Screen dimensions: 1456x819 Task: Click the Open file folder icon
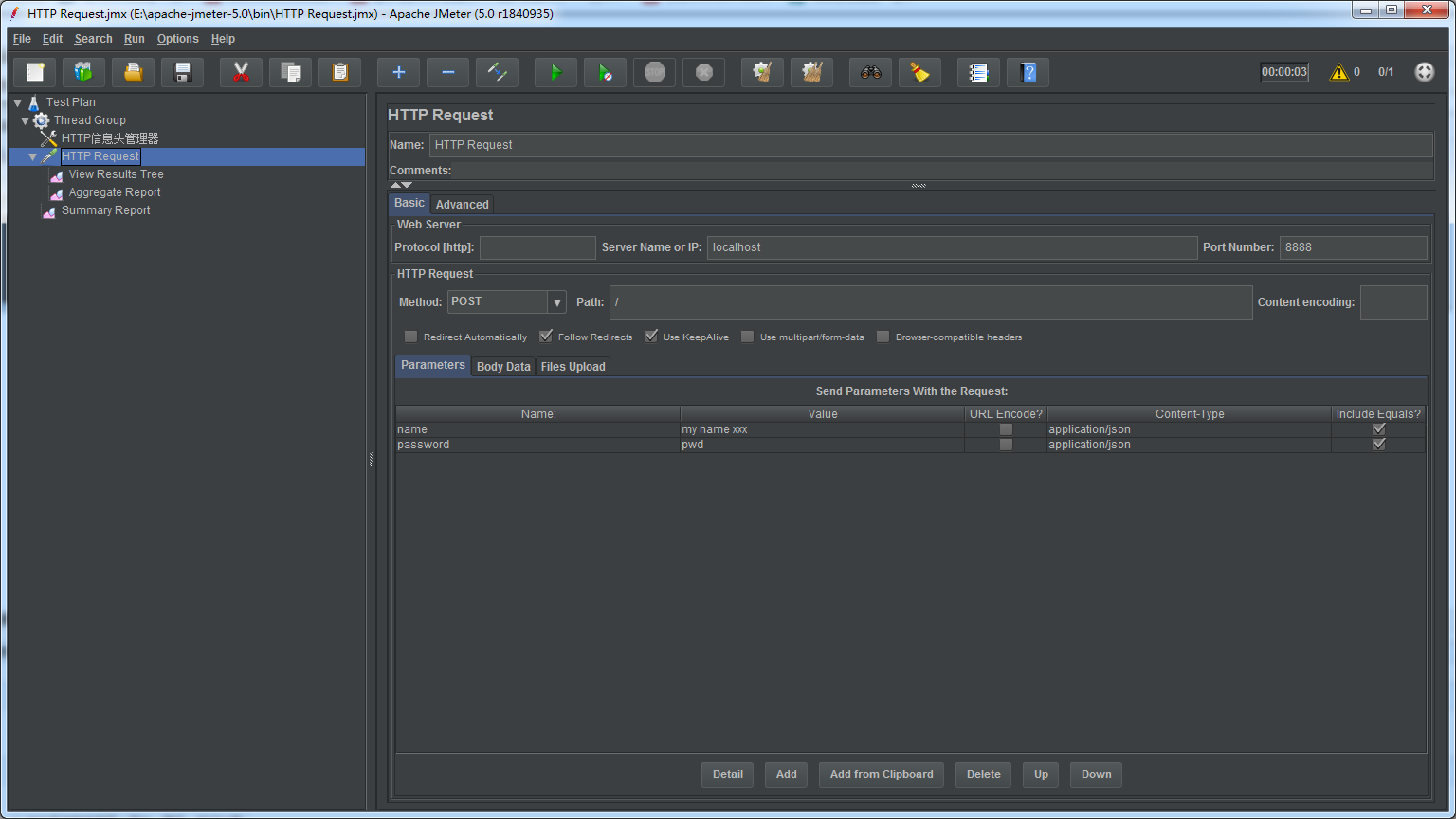(133, 72)
